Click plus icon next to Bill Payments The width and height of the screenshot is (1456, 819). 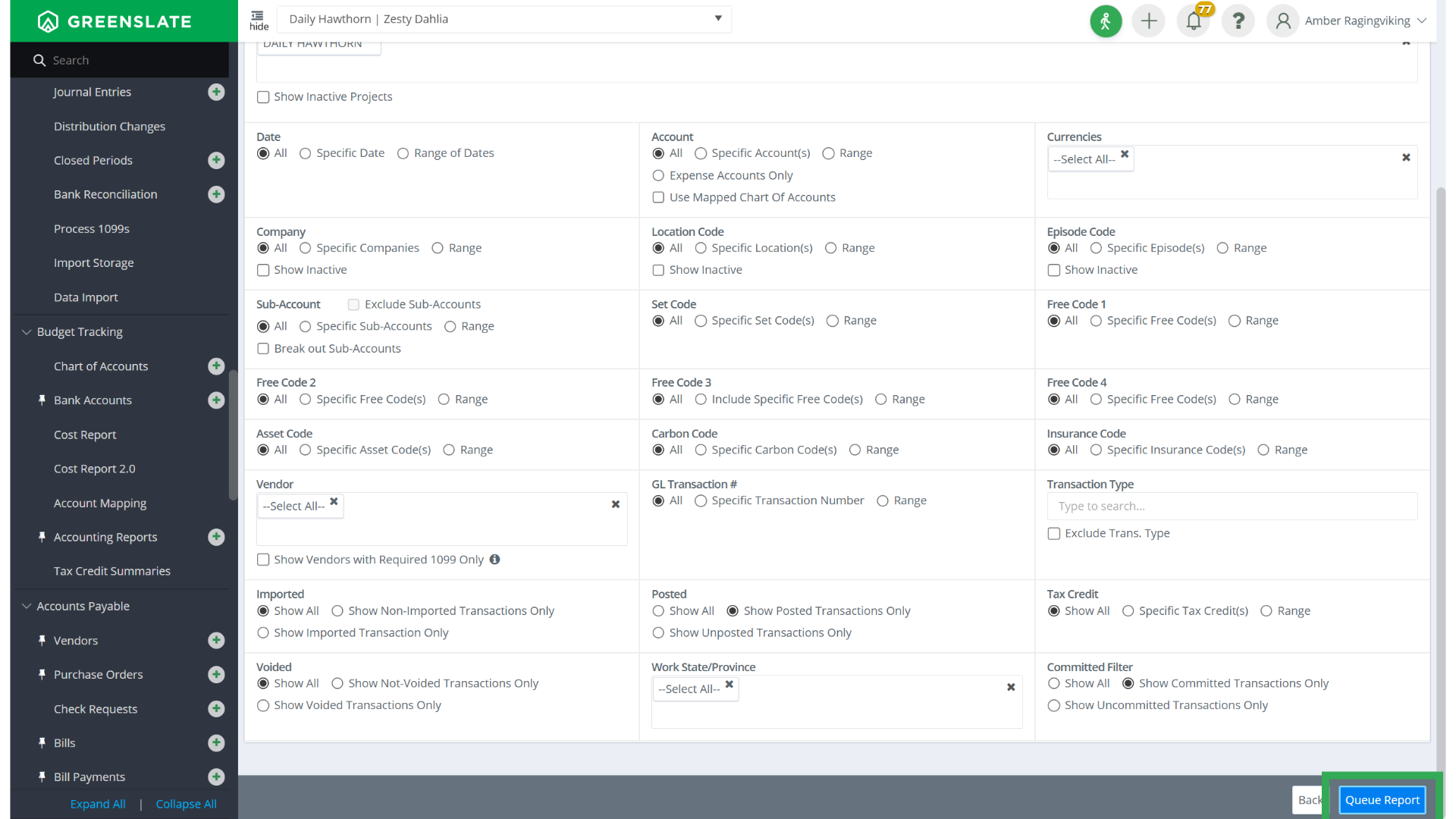coord(216,777)
